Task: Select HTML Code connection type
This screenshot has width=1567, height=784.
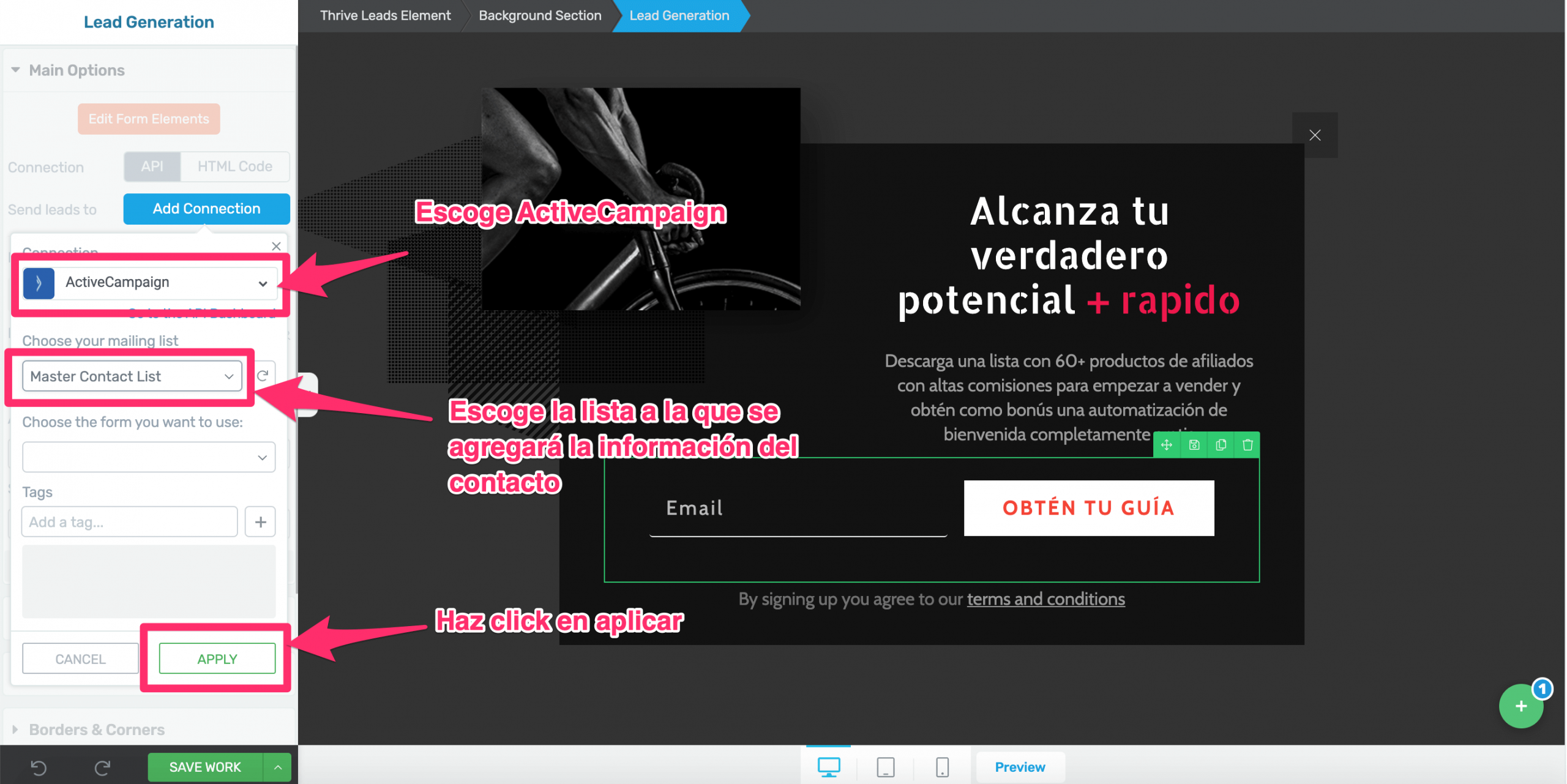Action: click(235, 166)
